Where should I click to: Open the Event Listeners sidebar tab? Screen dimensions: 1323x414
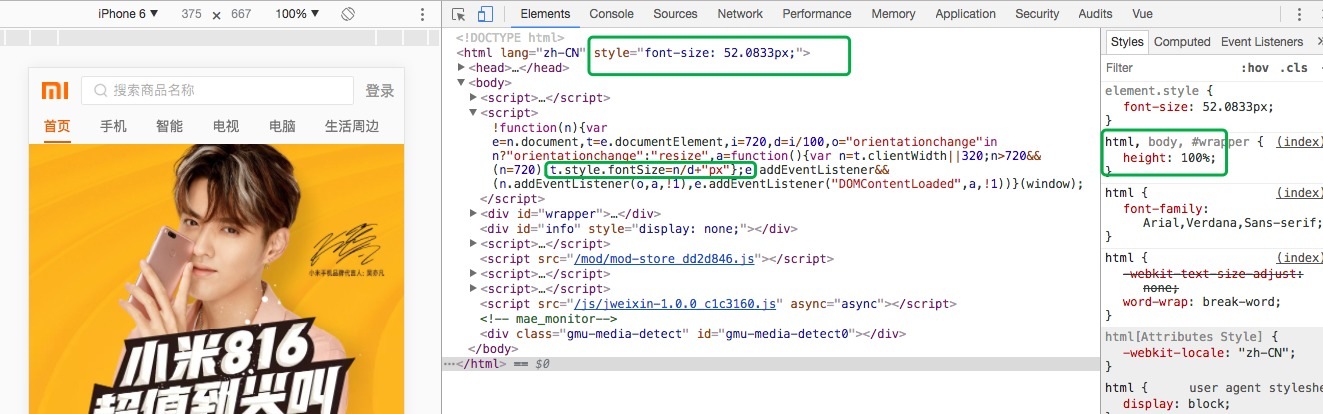[1262, 42]
